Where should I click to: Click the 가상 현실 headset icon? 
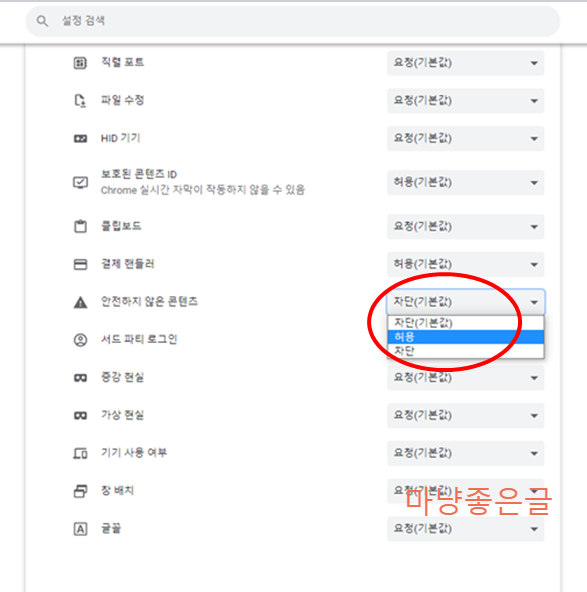80,416
